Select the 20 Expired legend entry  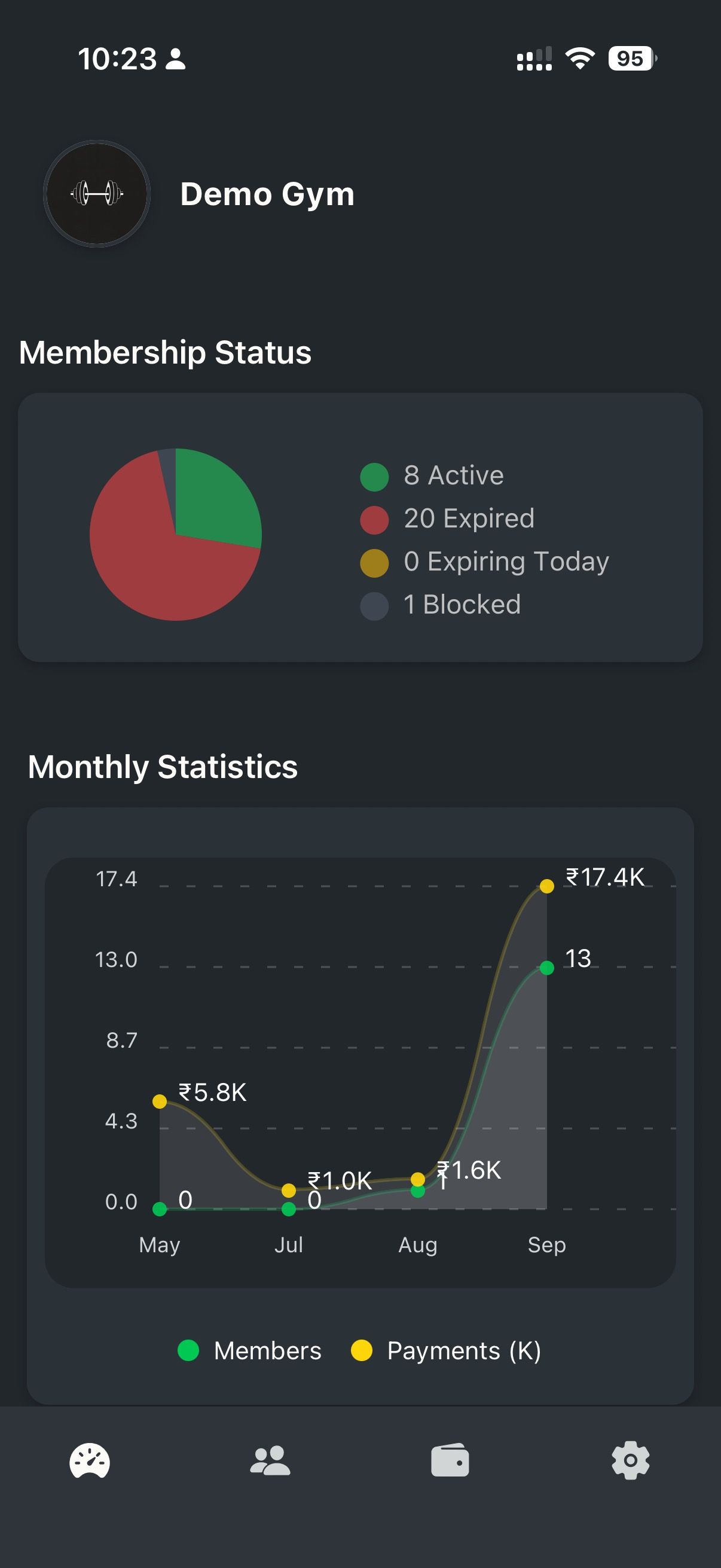pos(469,518)
